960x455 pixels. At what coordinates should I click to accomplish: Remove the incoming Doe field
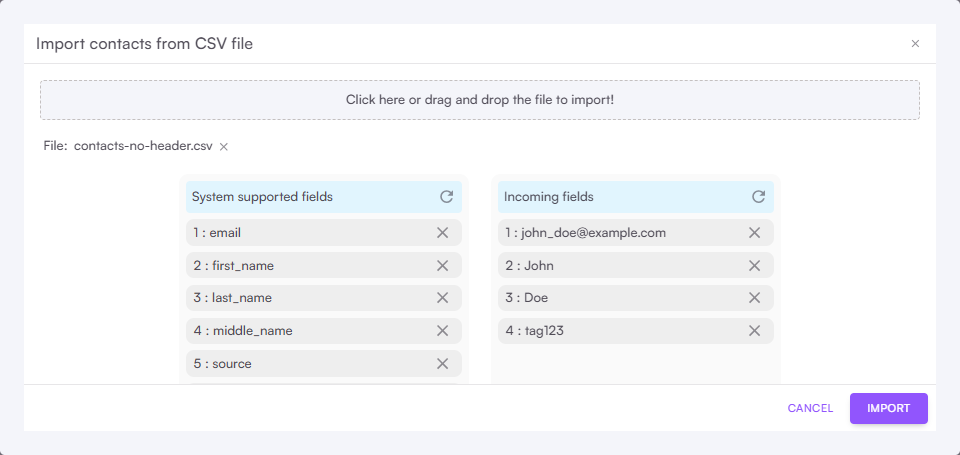754,298
